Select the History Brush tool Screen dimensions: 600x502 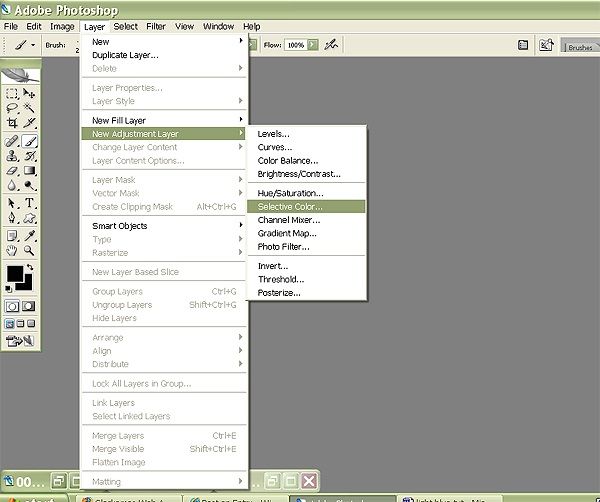coord(29,156)
